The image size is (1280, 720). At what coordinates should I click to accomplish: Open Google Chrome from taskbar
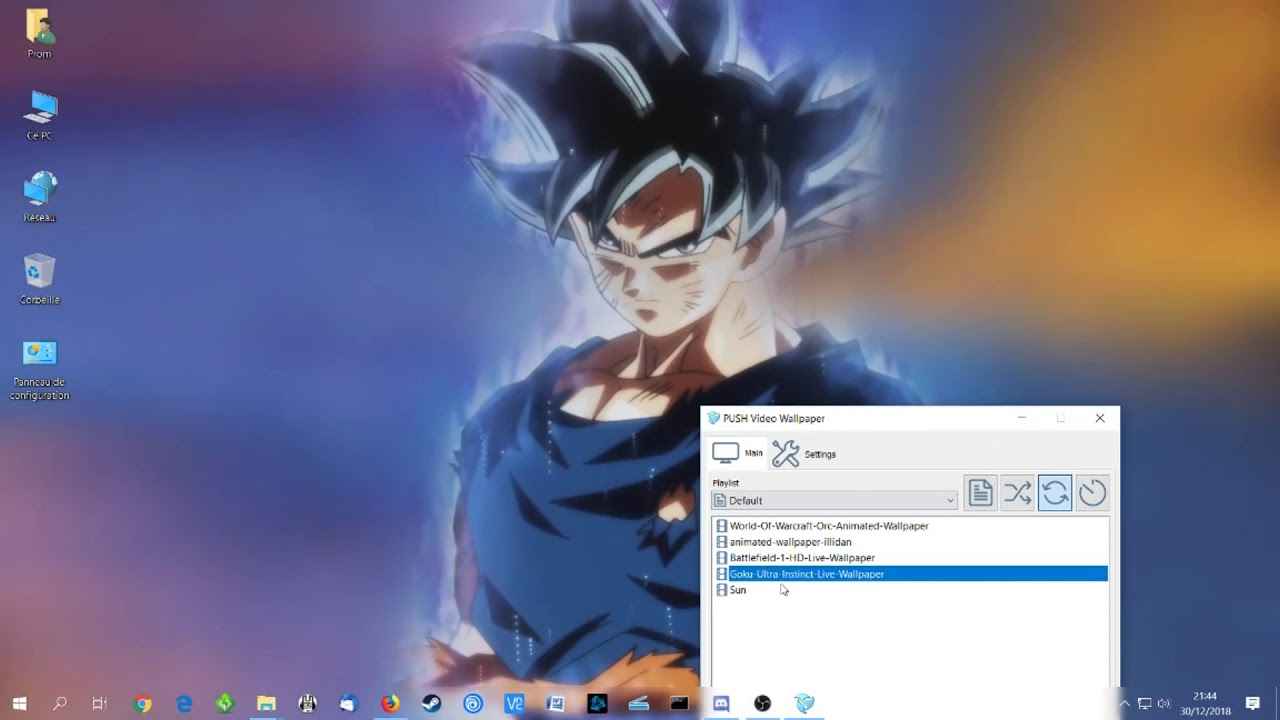click(143, 704)
